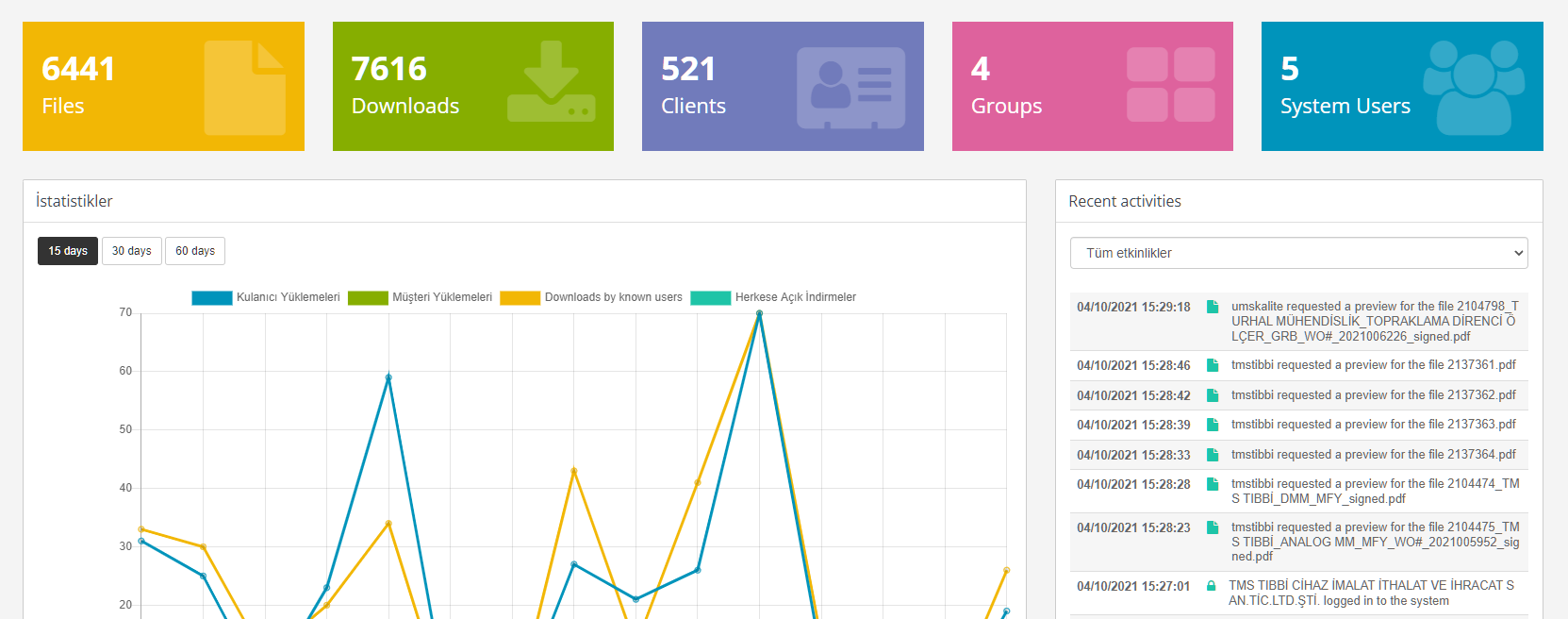Click the blue data point near 59
The image size is (1568, 619).
point(388,377)
